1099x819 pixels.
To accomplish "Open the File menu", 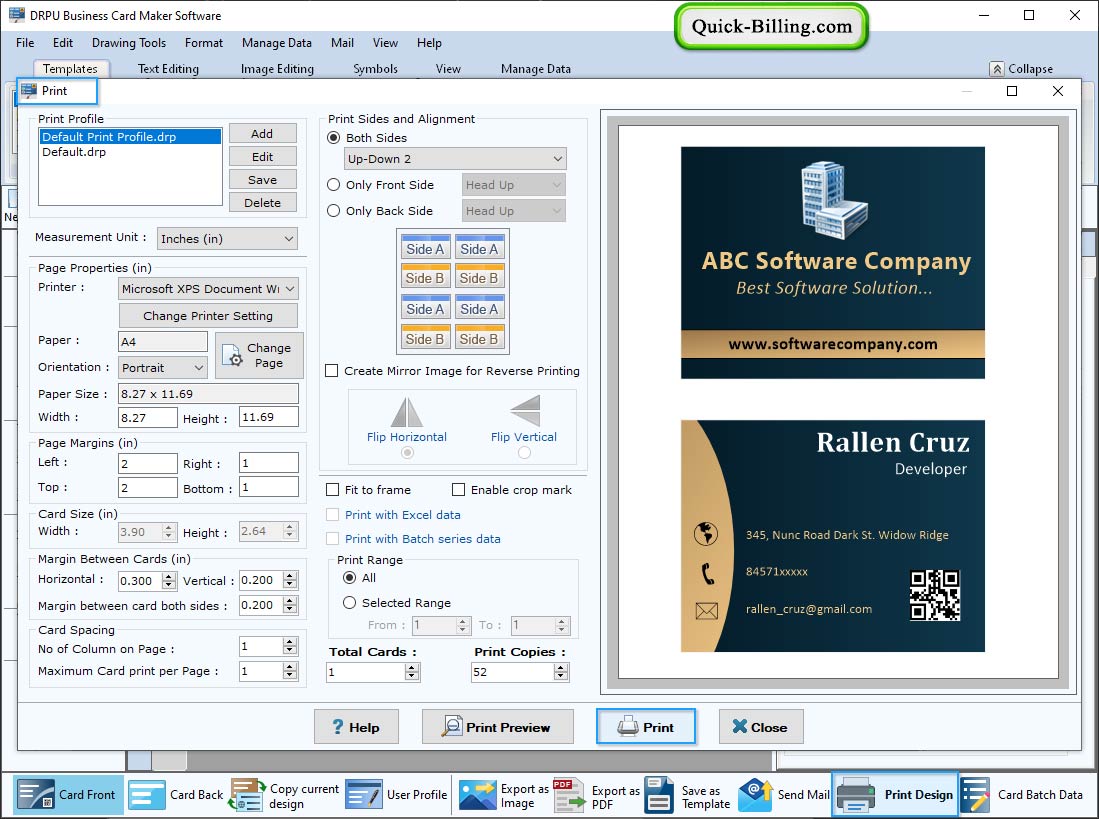I will point(25,43).
